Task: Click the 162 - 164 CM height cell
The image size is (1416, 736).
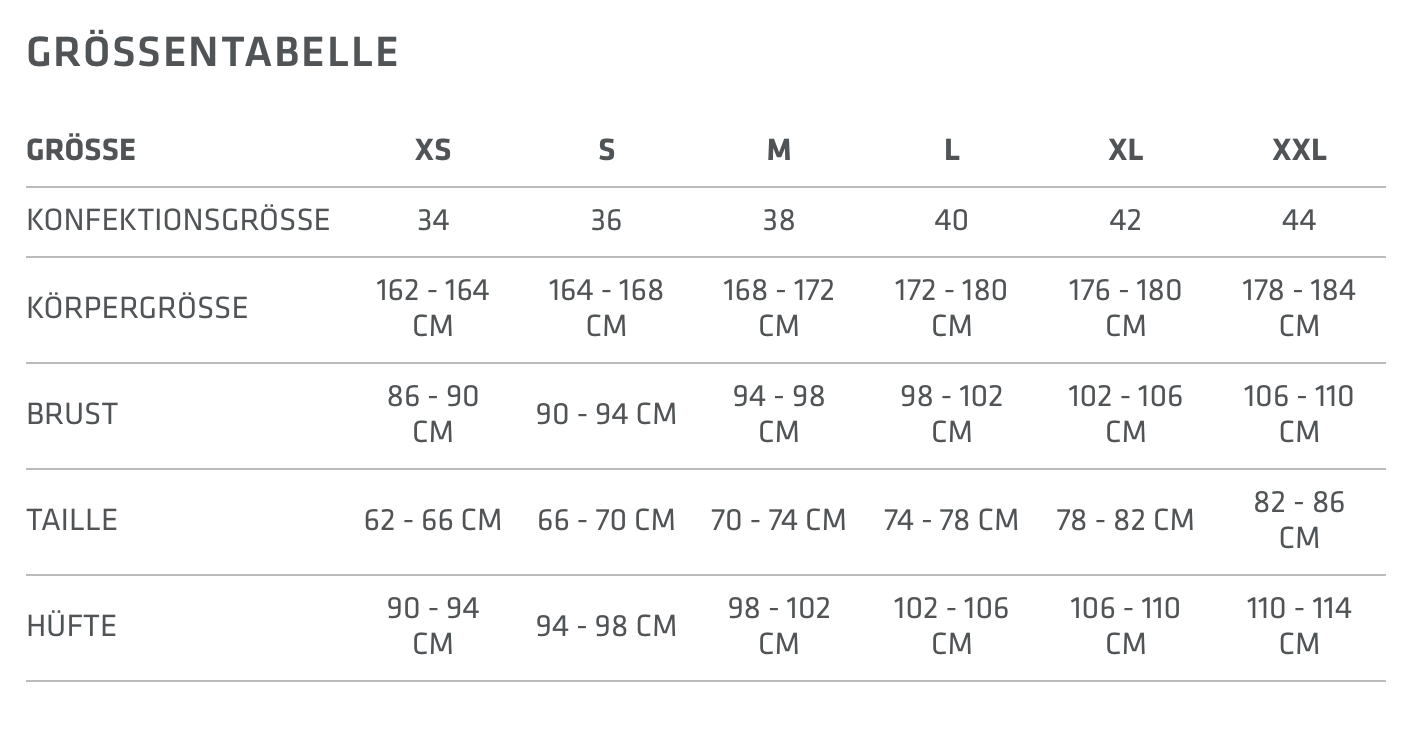Action: pos(433,308)
